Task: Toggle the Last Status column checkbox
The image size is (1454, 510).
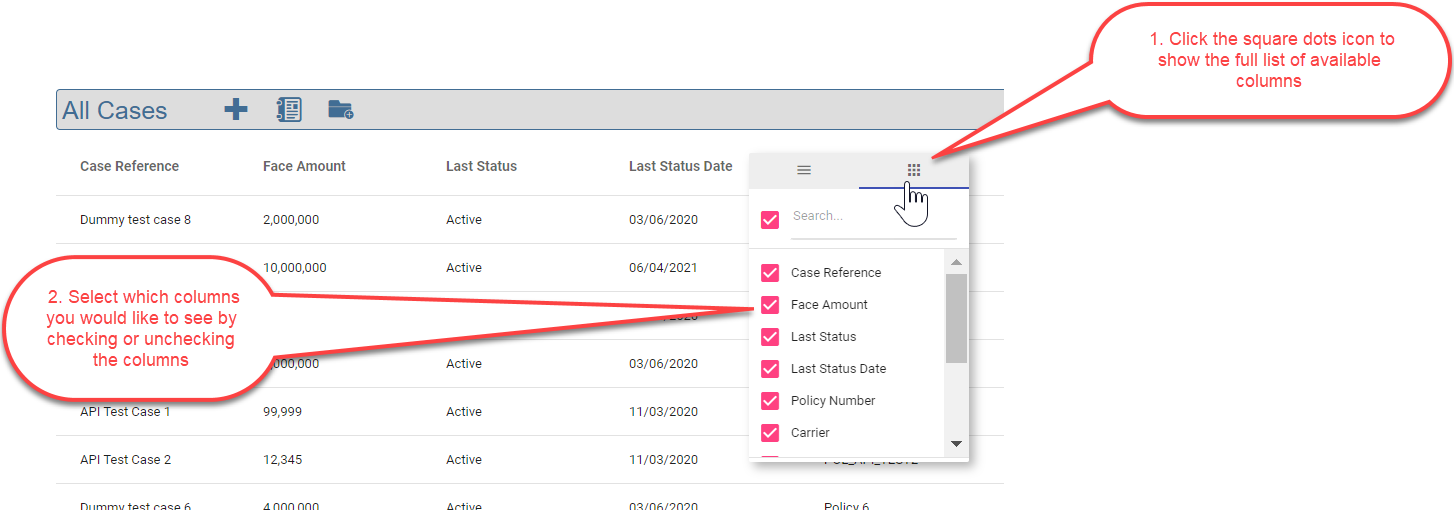Action: point(770,337)
